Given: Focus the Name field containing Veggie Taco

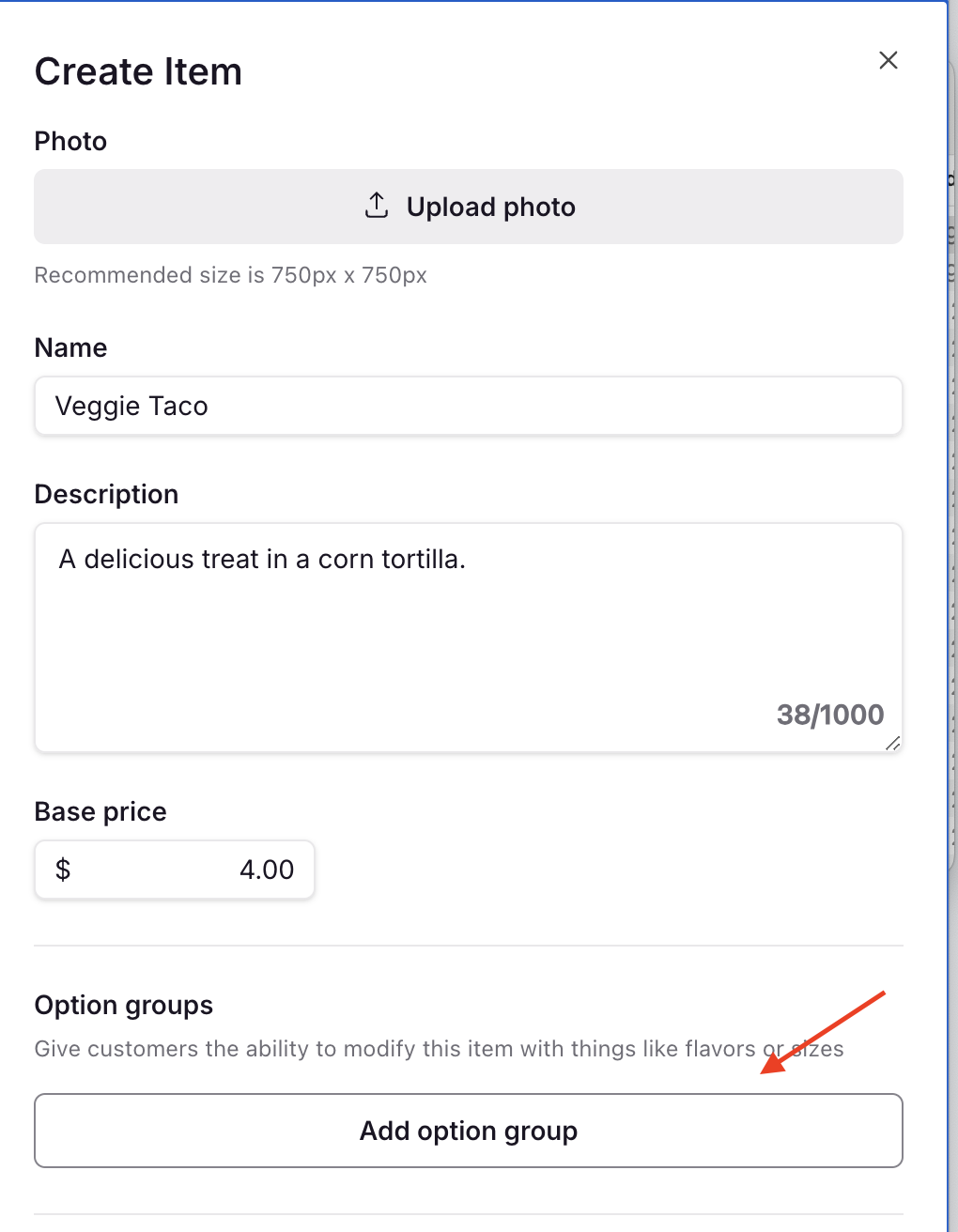Looking at the screenshot, I should point(468,406).
